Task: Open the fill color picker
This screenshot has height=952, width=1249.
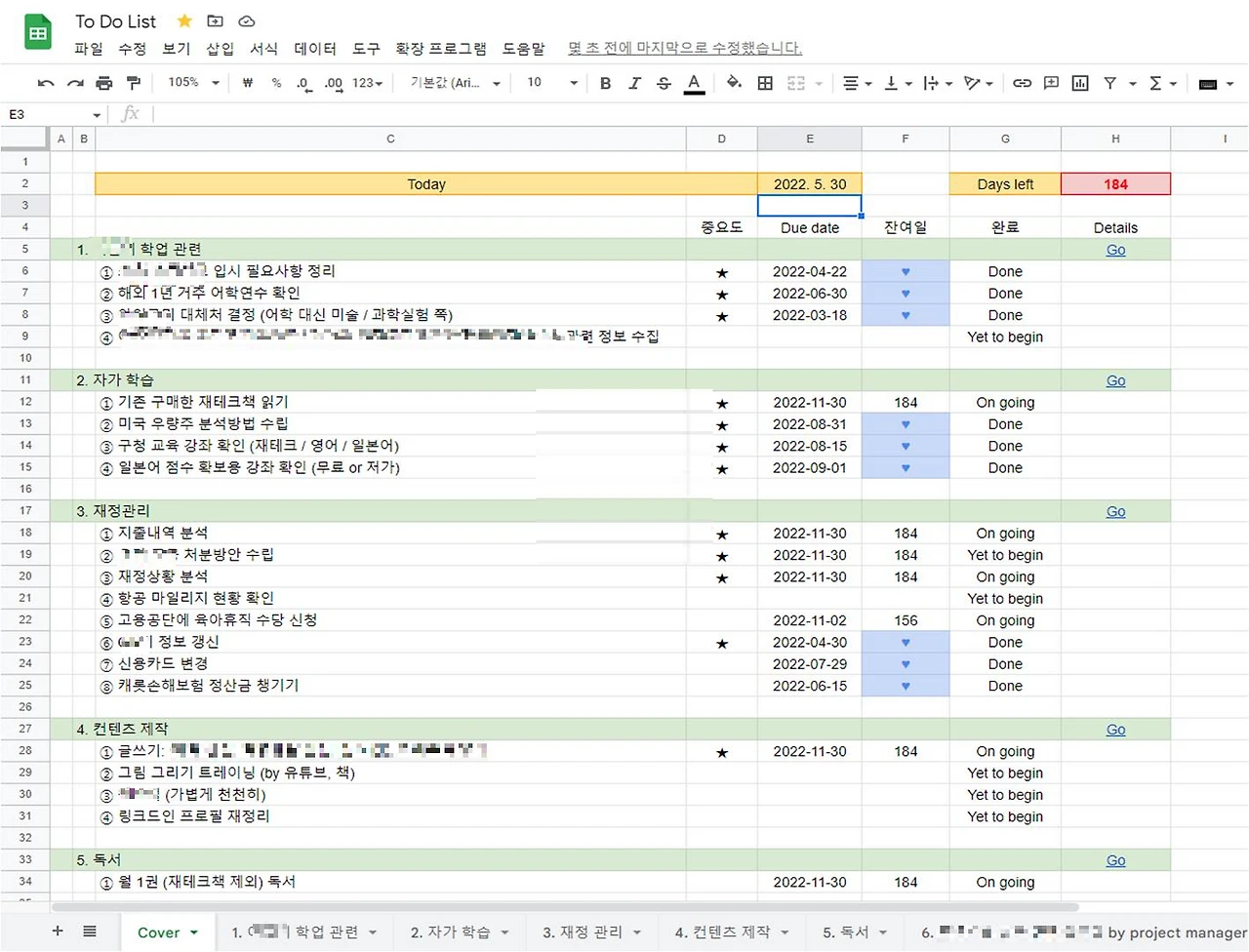Action: (734, 83)
